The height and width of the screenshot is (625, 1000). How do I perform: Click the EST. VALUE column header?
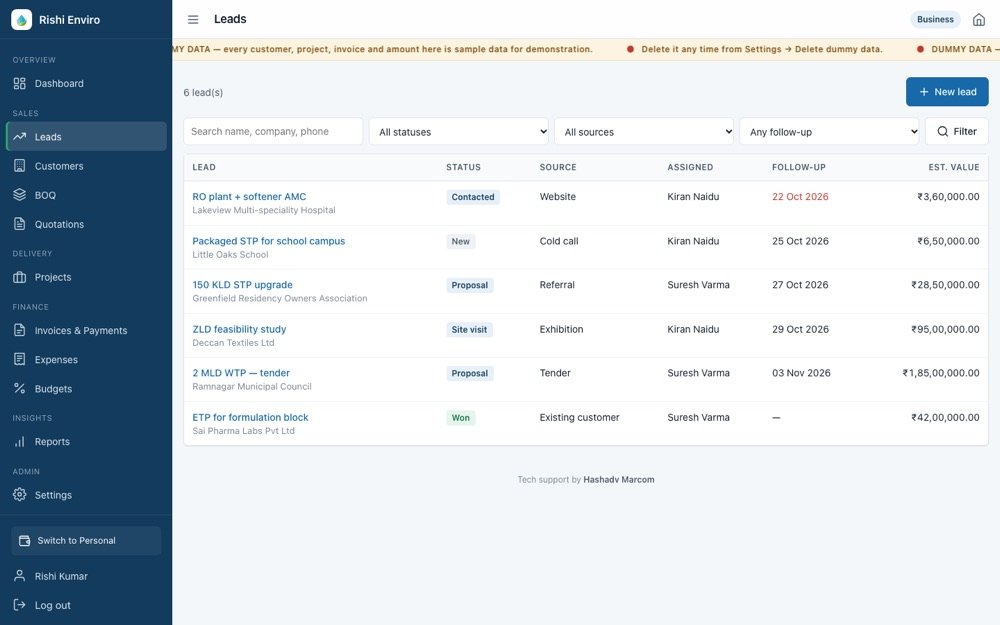pos(953,167)
